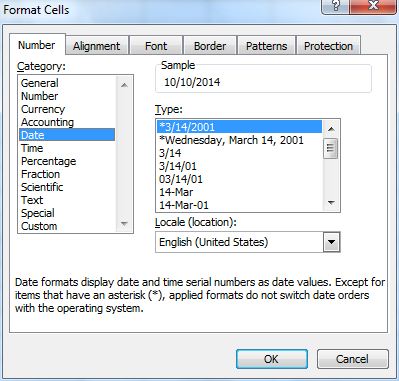Image resolution: width=399 pixels, height=381 pixels.
Task: Go to the Border tab
Action: (210, 46)
